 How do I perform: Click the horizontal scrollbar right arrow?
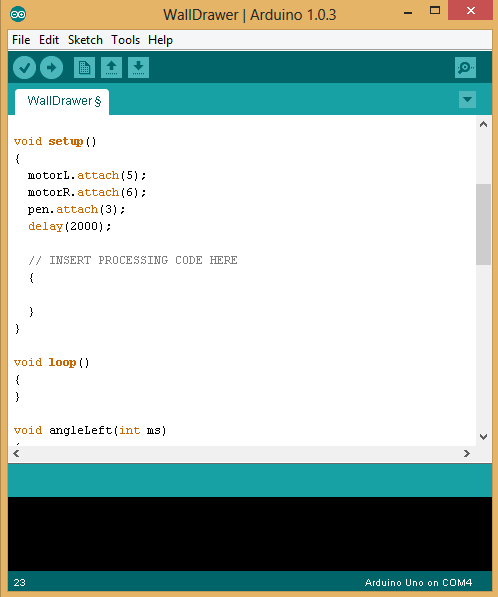pyautogui.click(x=467, y=453)
